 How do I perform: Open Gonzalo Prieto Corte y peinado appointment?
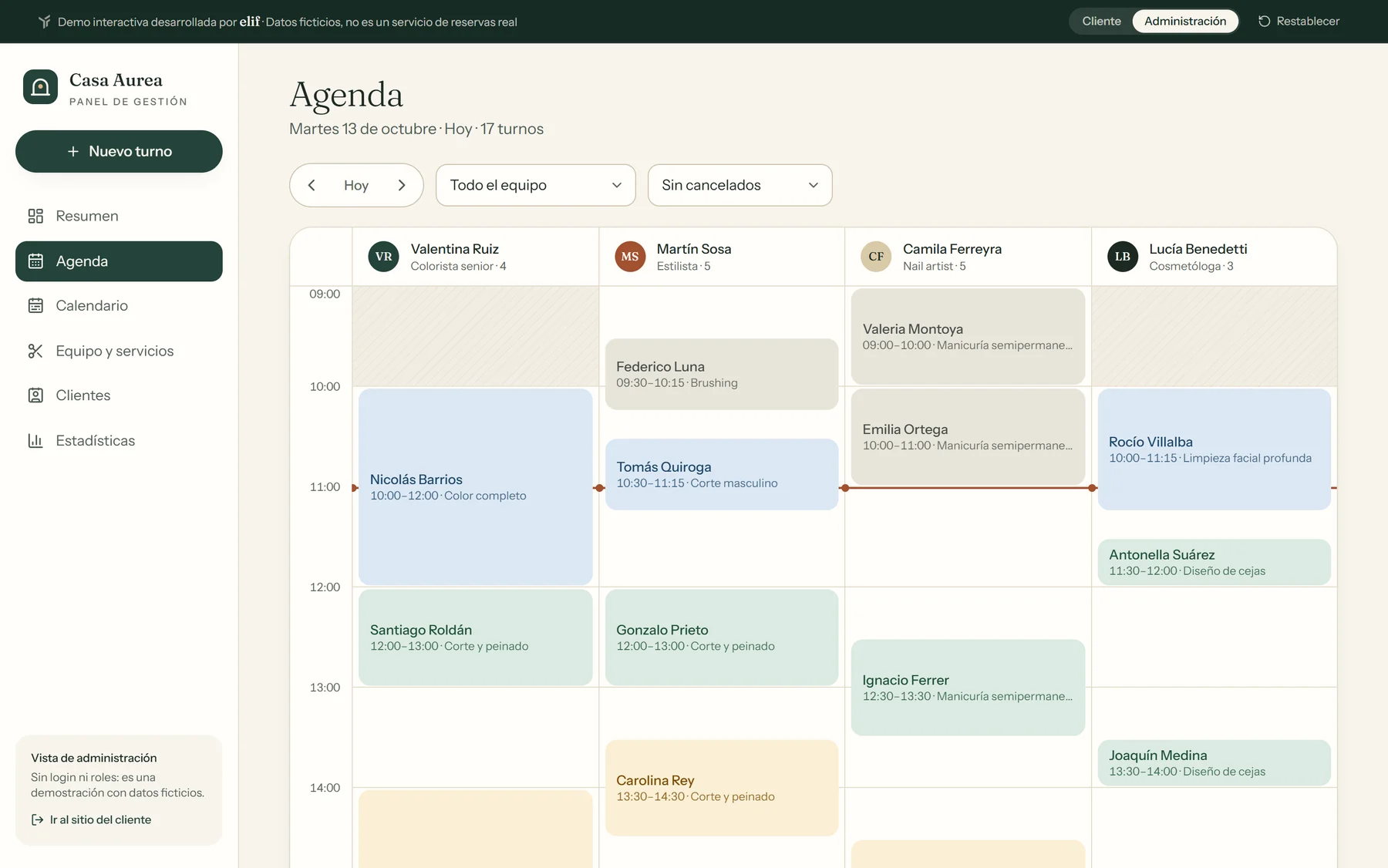(722, 638)
